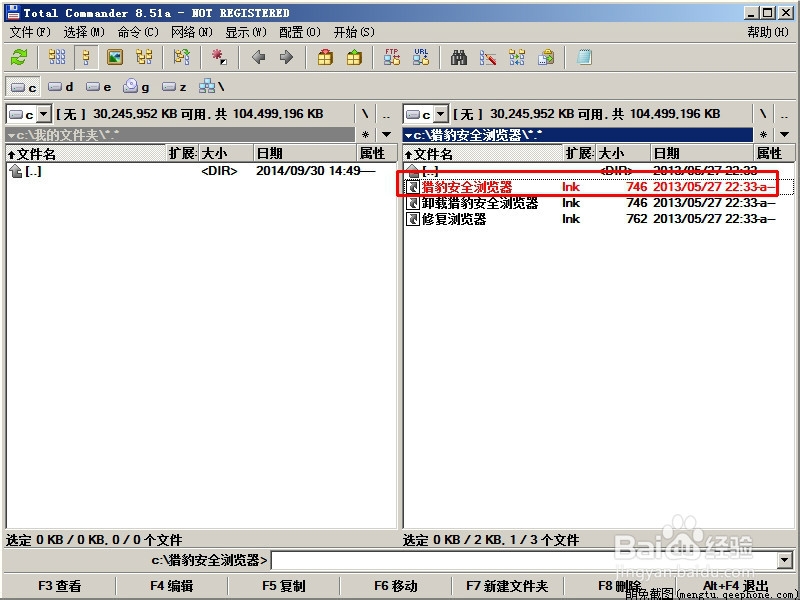The width and height of the screenshot is (800, 600).
Task: Sort right panel by 扩展 column
Action: pyautogui.click(x=580, y=154)
